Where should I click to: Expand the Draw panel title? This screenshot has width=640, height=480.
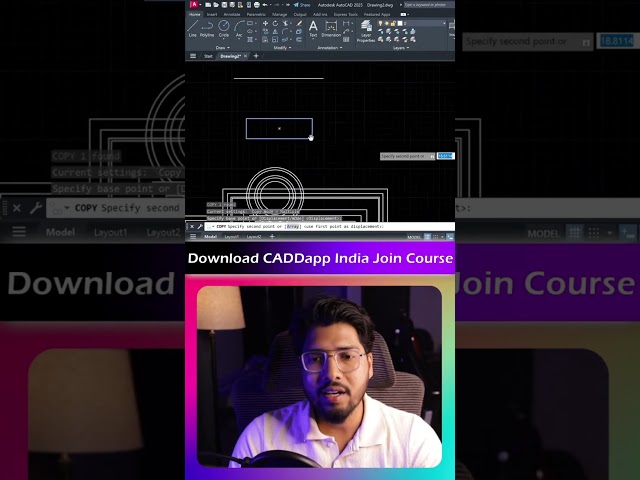[222, 48]
